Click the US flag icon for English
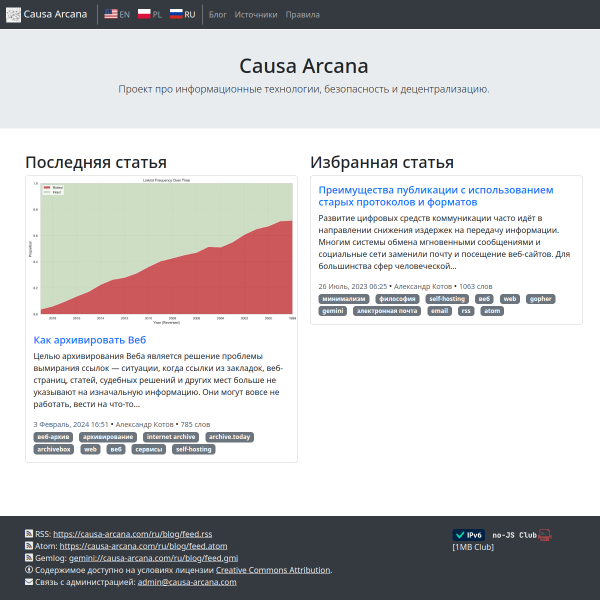Screen dimensions: 600x600 111,14
